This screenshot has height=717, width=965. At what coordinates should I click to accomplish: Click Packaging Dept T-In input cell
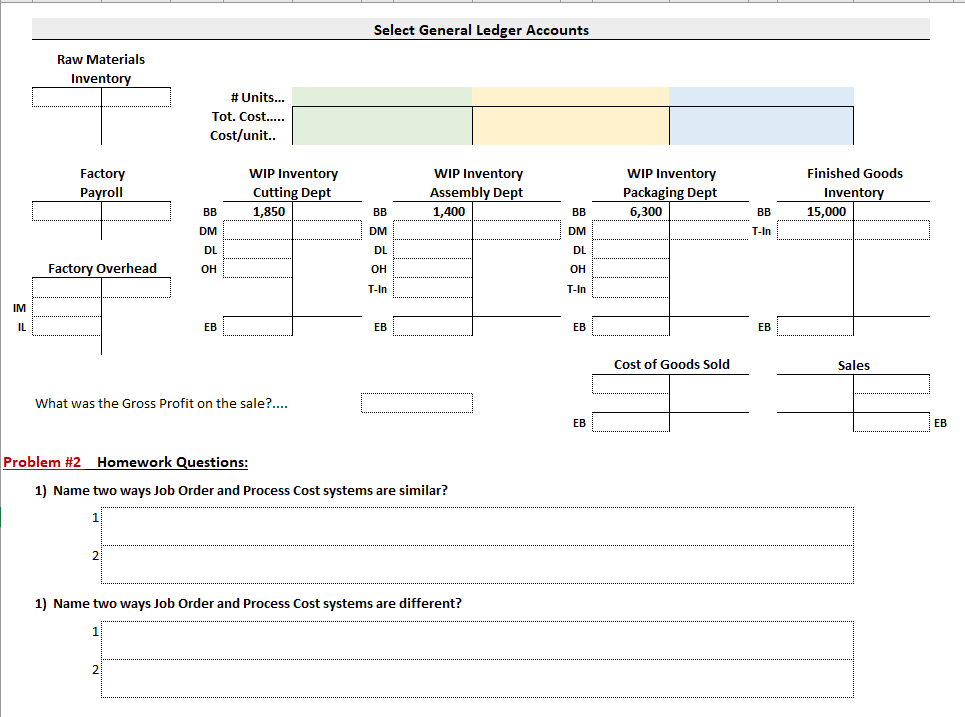point(631,289)
